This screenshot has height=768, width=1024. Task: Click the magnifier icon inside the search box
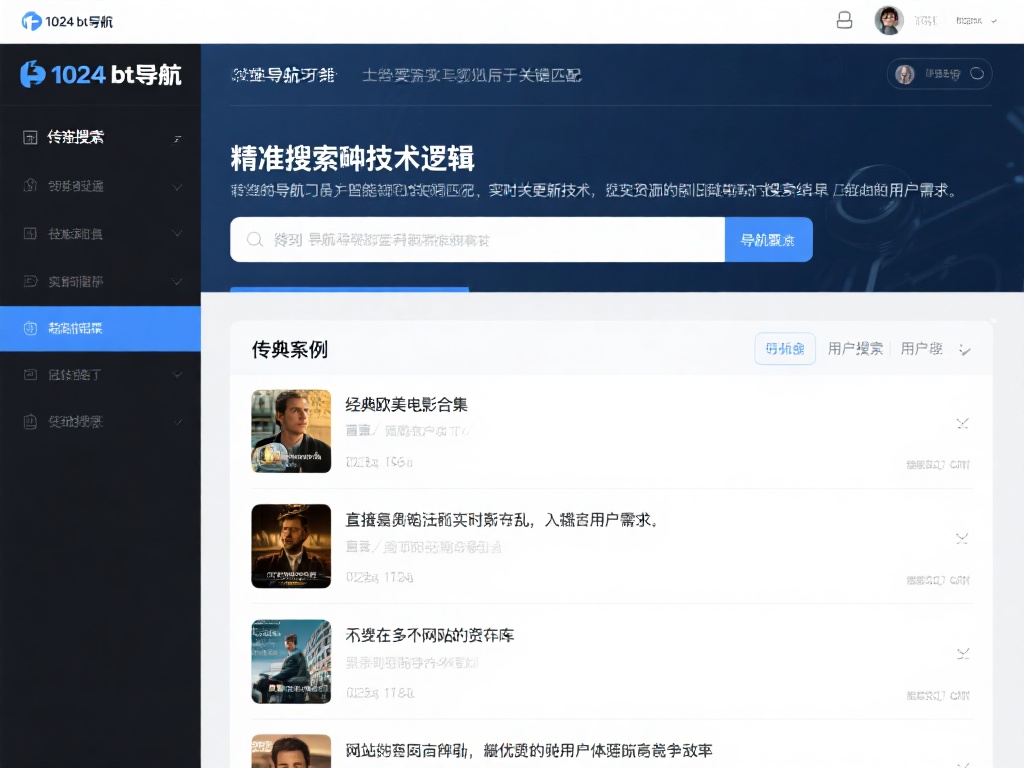click(x=255, y=240)
